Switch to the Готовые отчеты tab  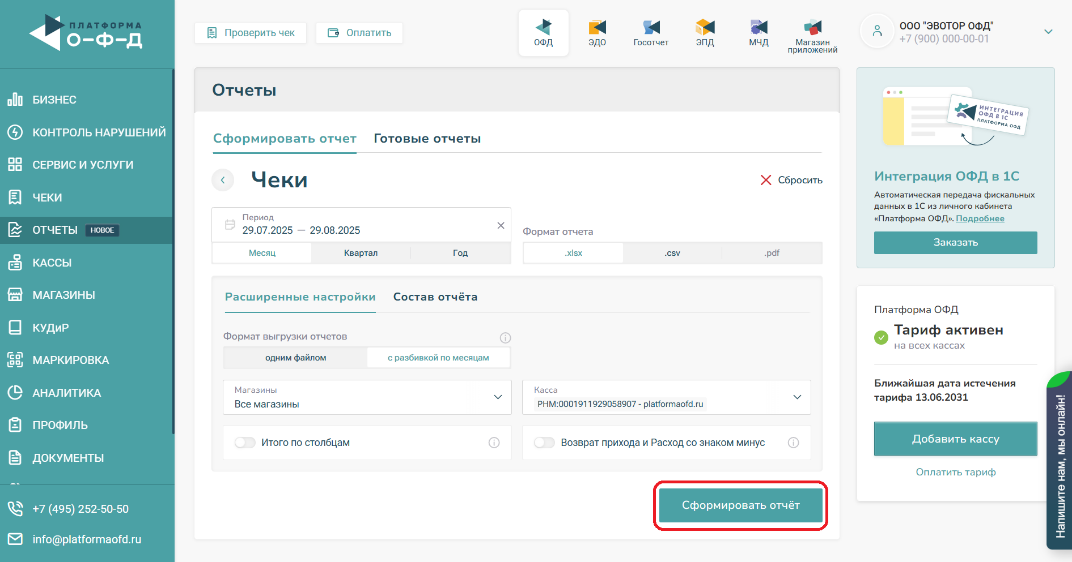click(x=427, y=138)
